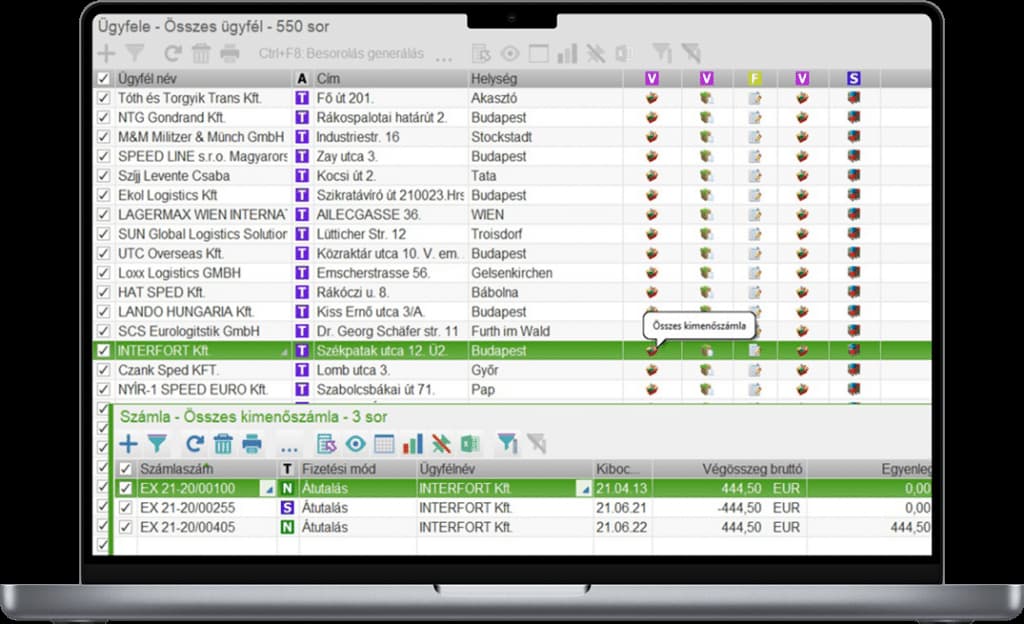Toggle select-all checkbox in Ügyfél név header
Viewport: 1024px width, 624px height.
(x=103, y=79)
